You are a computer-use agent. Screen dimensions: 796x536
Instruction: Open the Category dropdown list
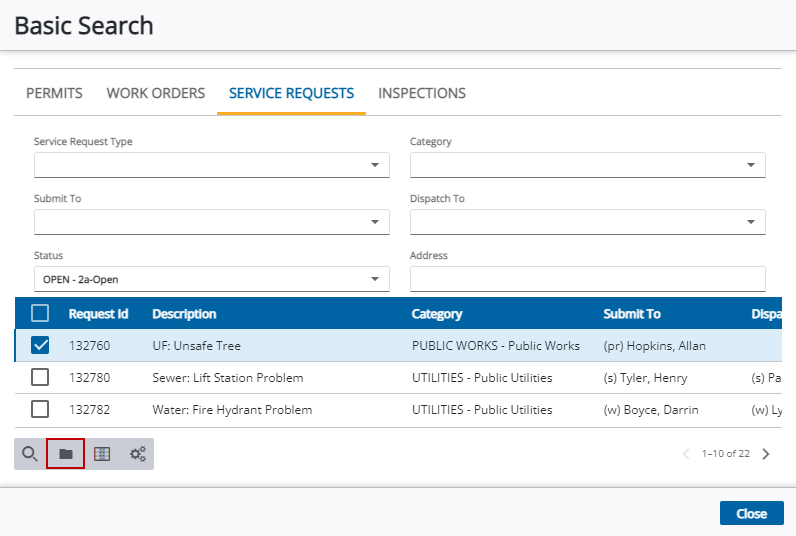click(x=588, y=165)
